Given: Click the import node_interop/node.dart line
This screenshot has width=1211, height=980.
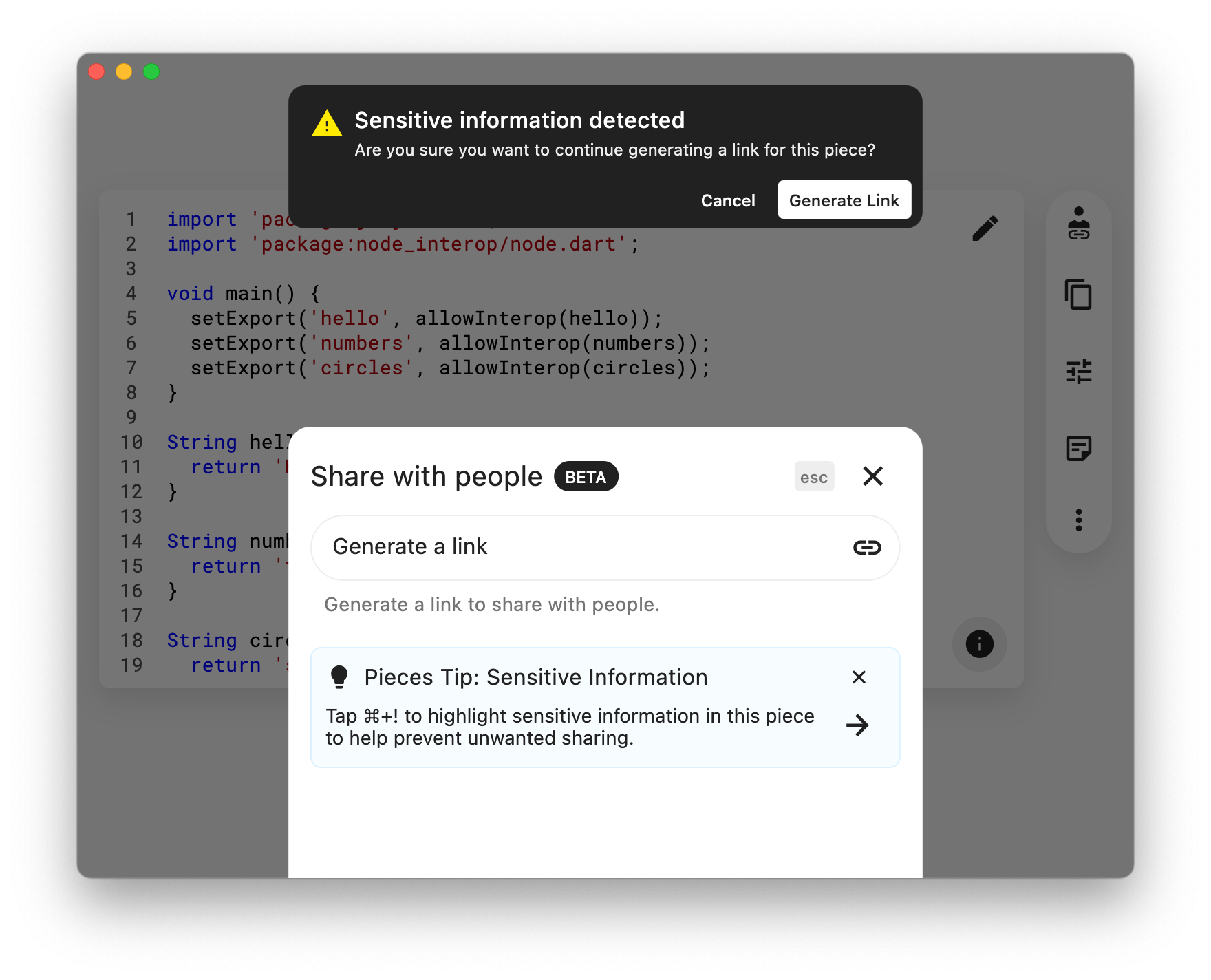Looking at the screenshot, I should click(x=403, y=244).
